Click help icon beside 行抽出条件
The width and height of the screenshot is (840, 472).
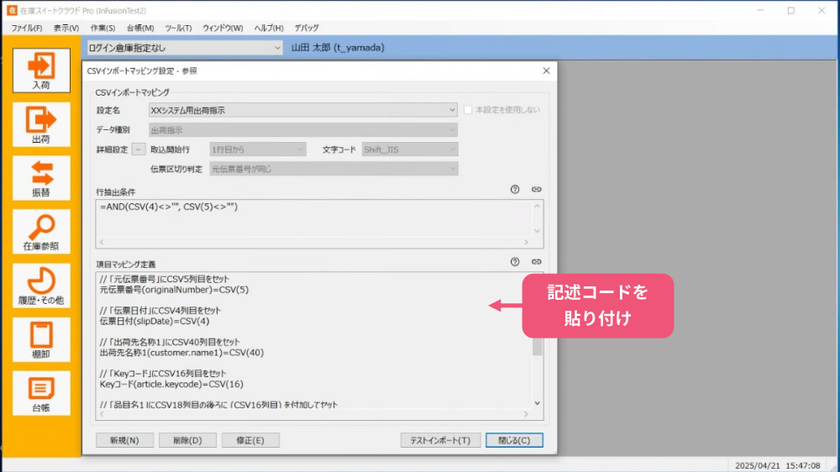tap(515, 189)
